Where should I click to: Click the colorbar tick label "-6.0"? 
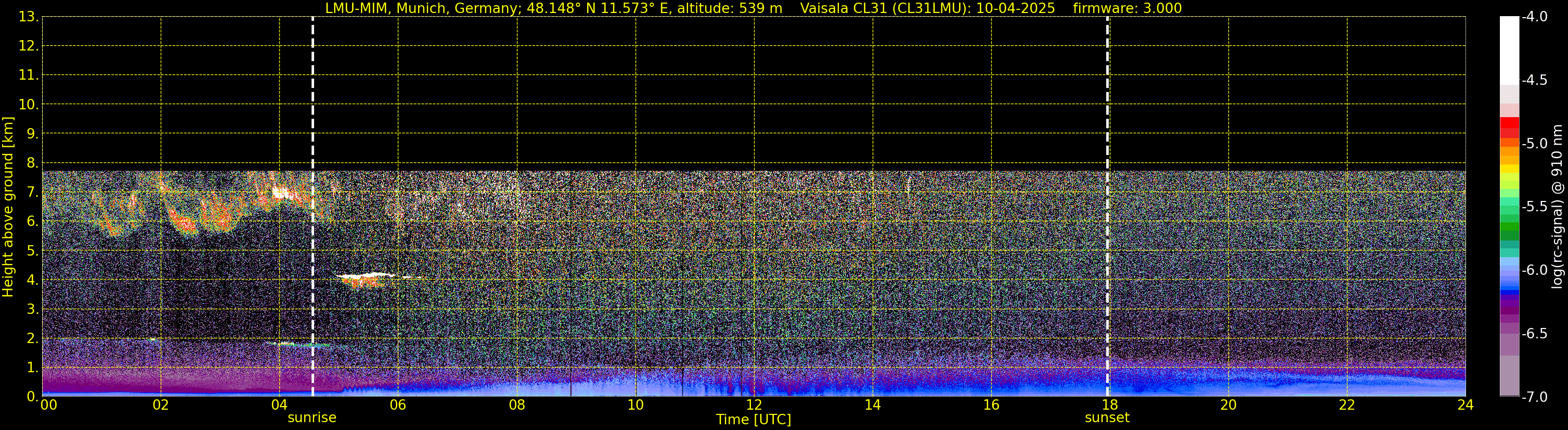coord(1534,270)
